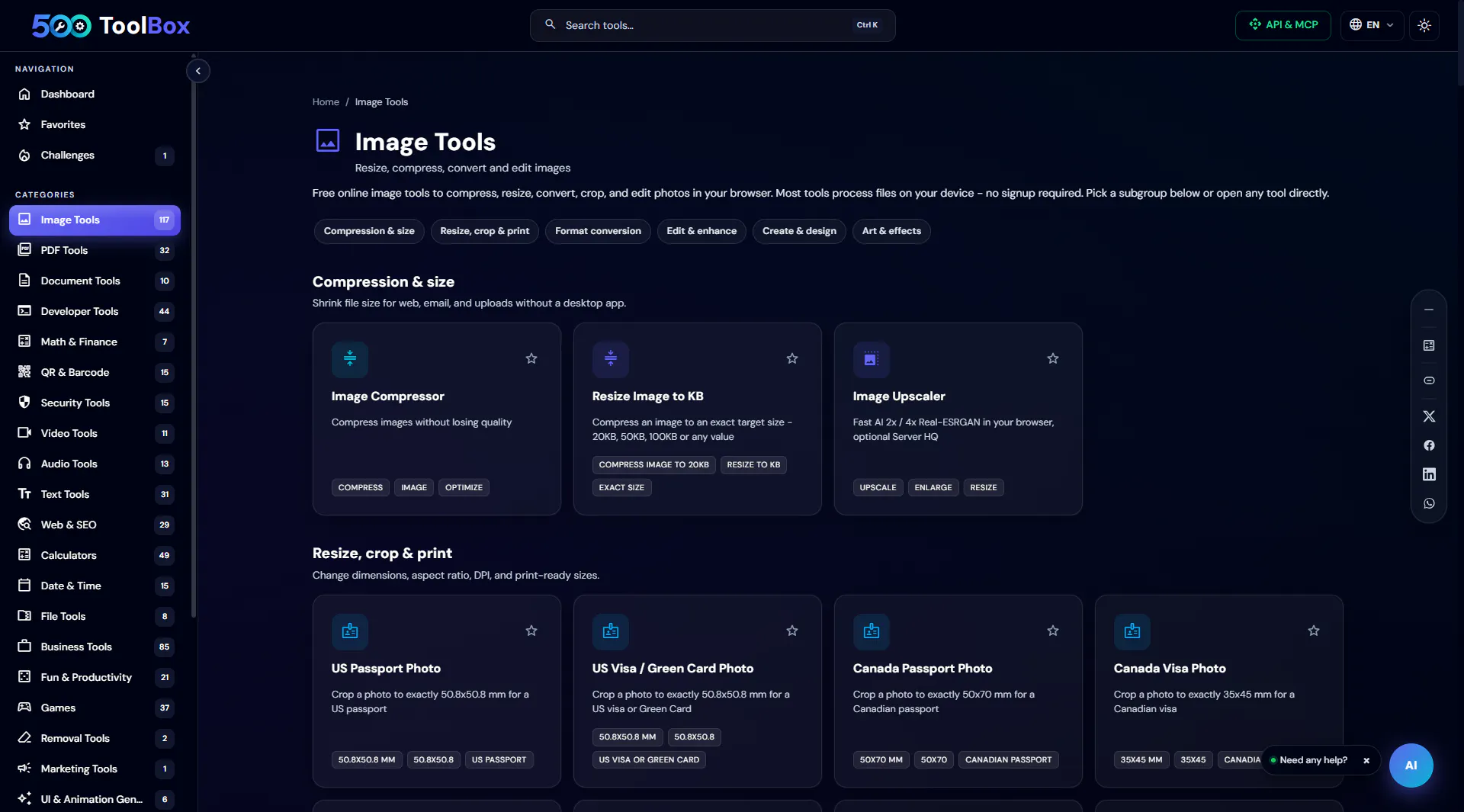
Task: Favorite the US Passport Photo star
Action: tap(531, 631)
